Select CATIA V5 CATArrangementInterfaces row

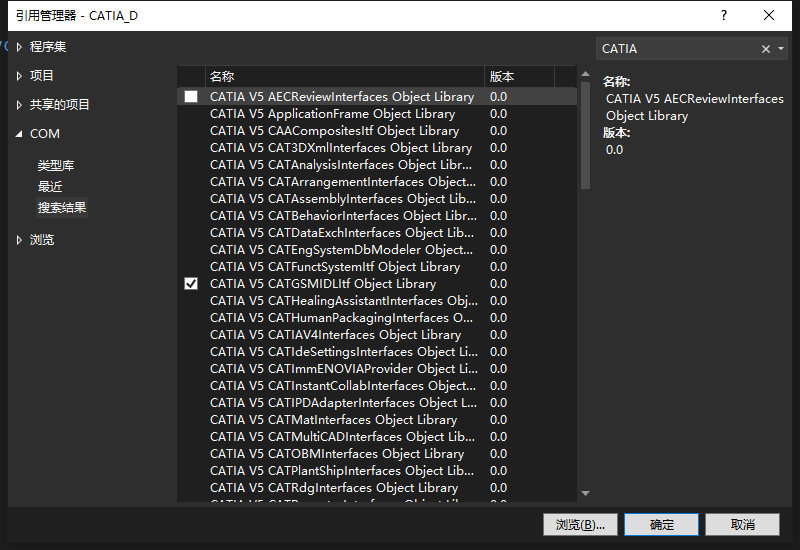pos(377,182)
